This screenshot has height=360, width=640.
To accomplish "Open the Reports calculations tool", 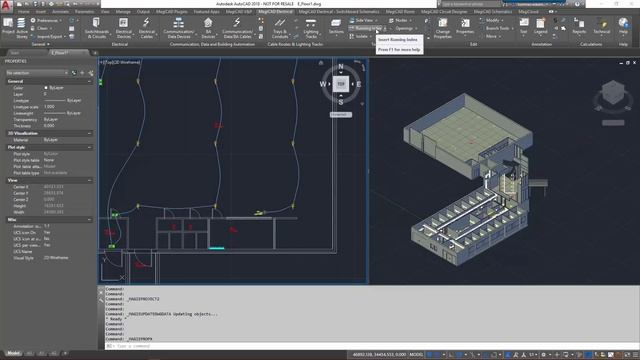I will tap(579, 26).
